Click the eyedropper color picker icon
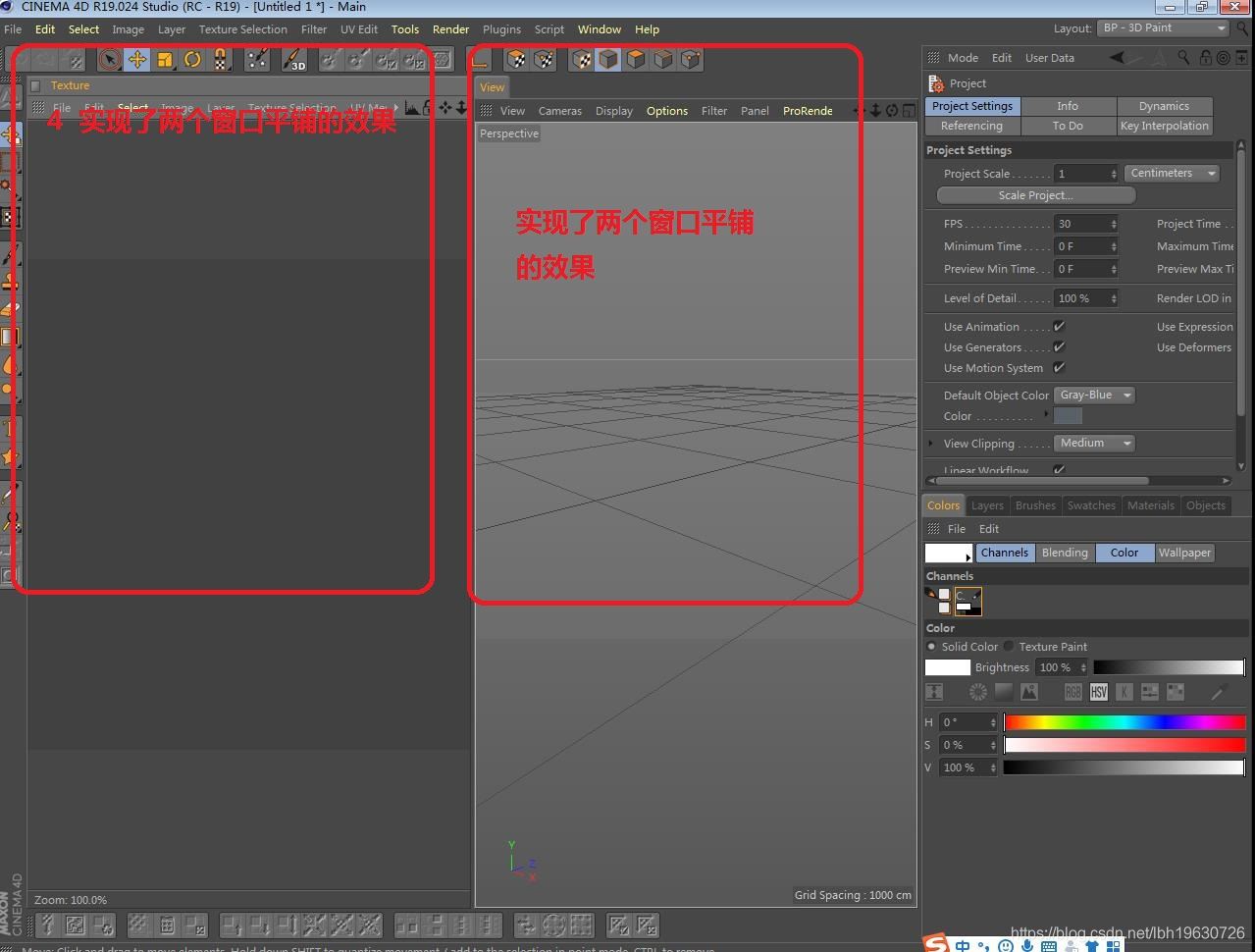The width and height of the screenshot is (1255, 952). coord(1220,692)
